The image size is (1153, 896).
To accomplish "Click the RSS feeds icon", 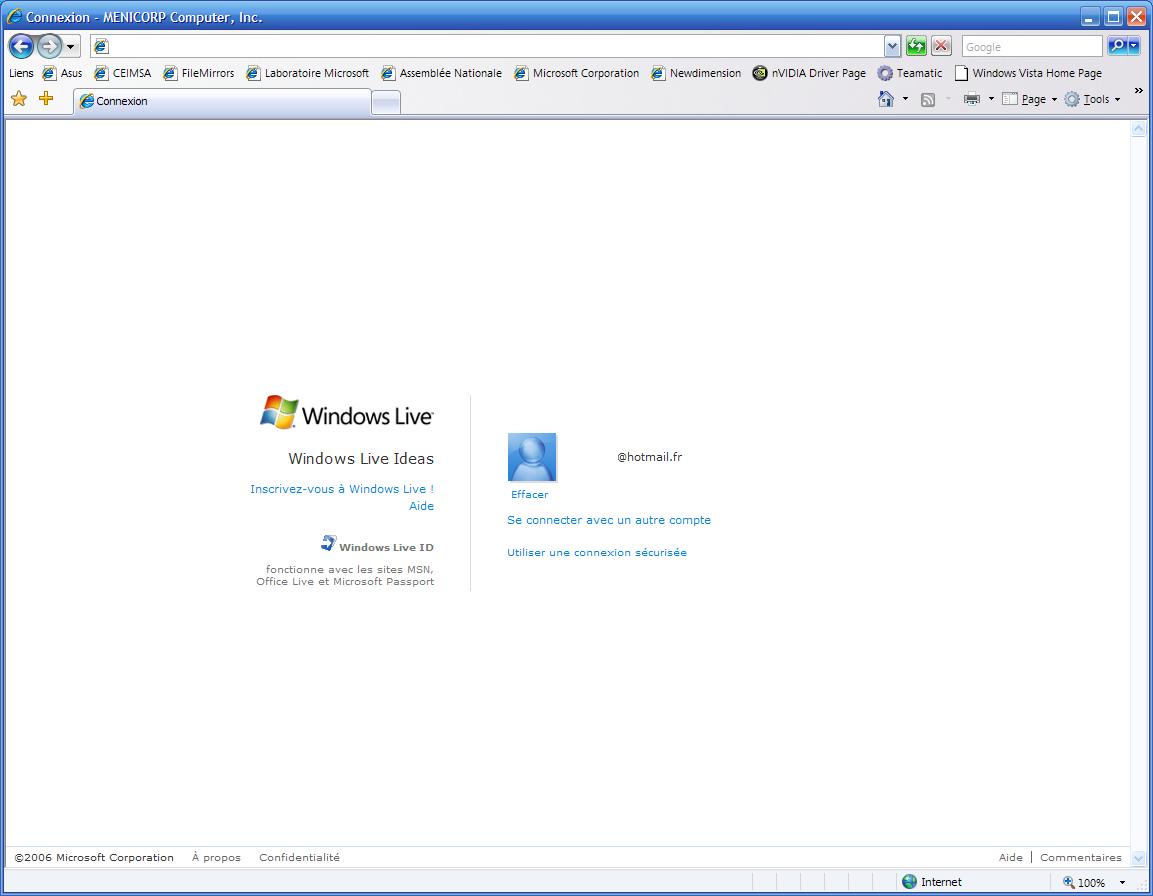I will click(x=928, y=99).
